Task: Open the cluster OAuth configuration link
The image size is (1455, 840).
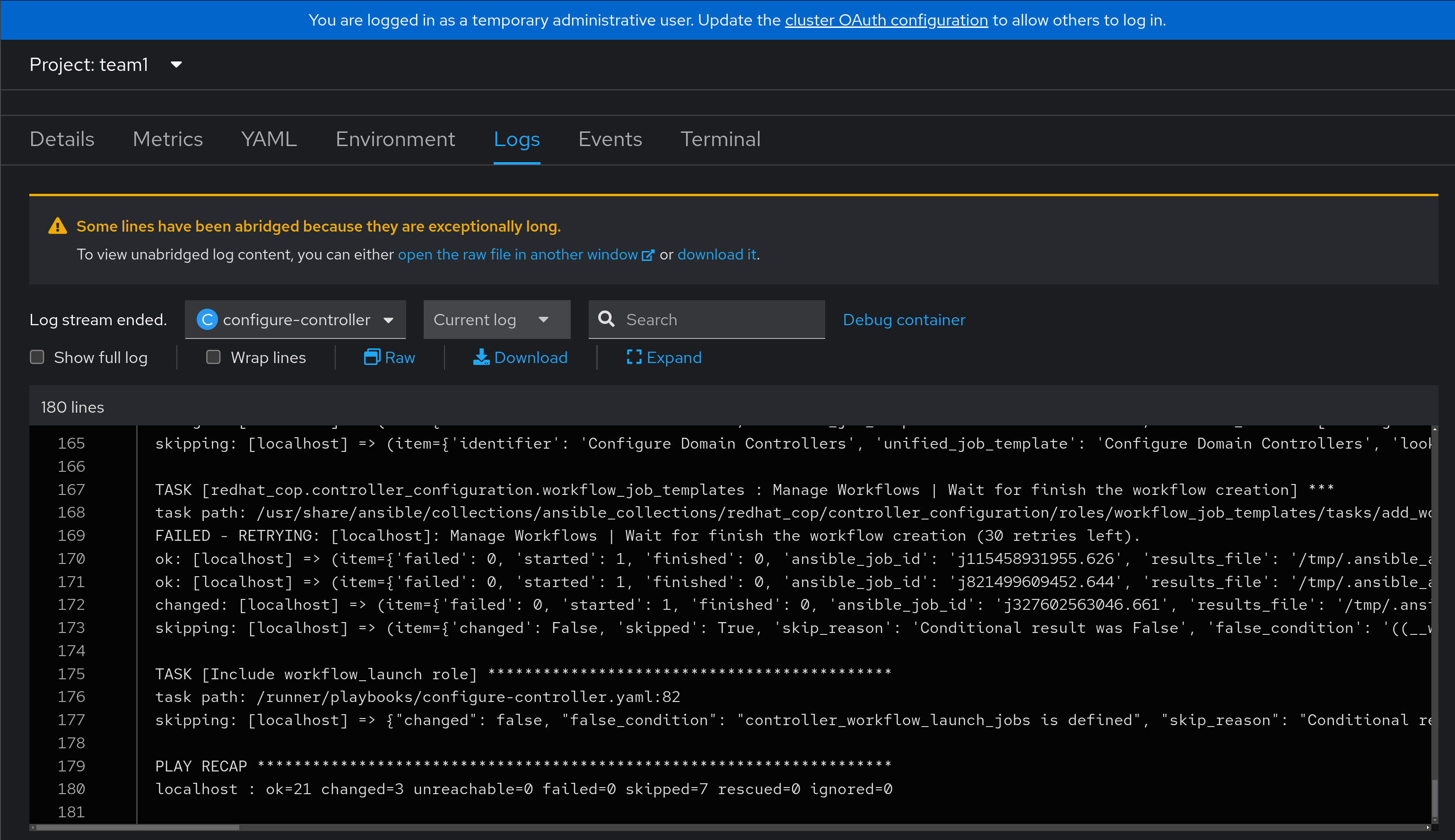Action: tap(886, 20)
